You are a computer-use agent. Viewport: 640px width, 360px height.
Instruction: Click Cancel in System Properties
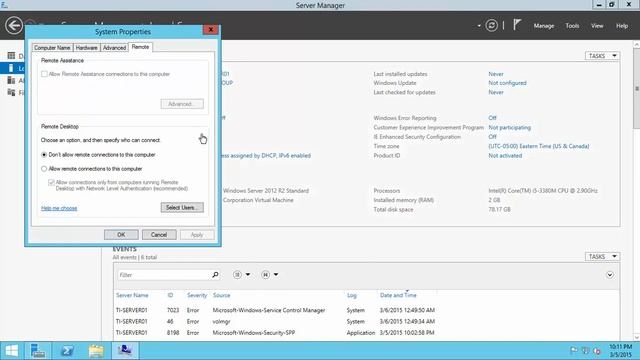tap(159, 235)
